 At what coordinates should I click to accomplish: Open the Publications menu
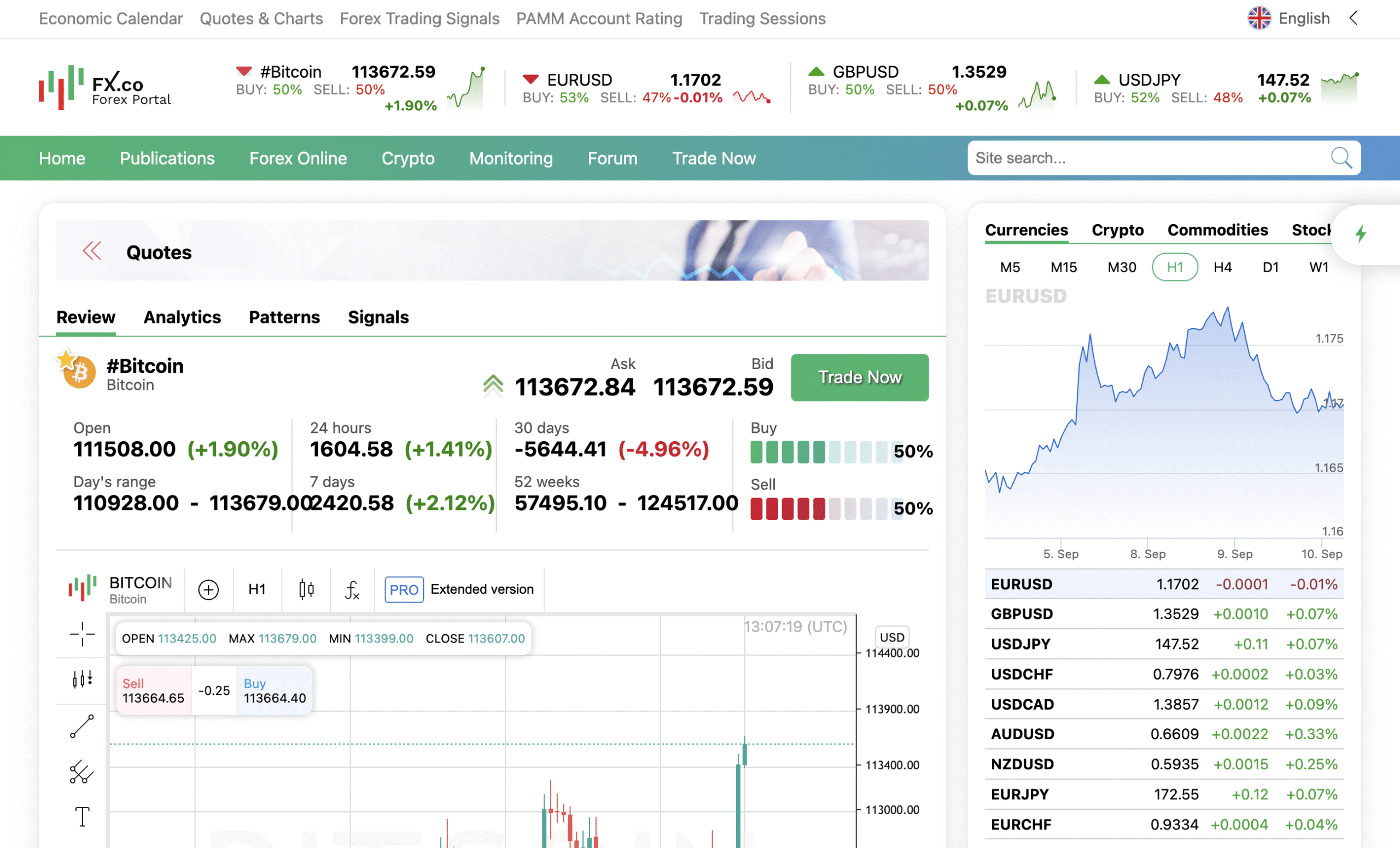point(167,158)
